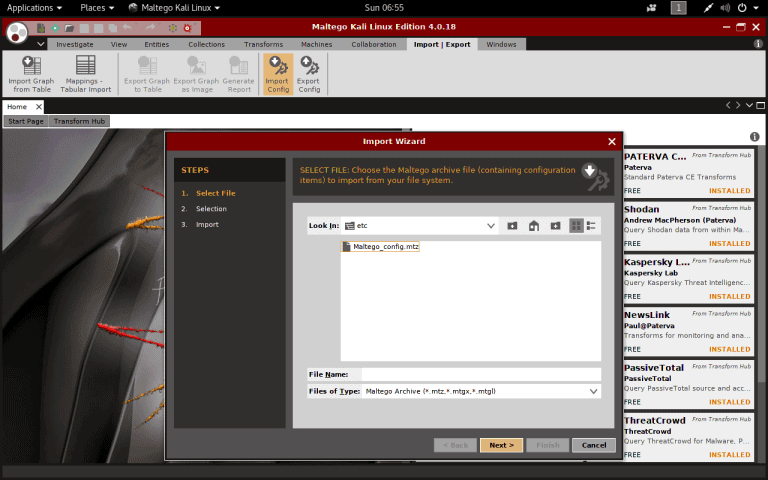Open the Collections ribbon tab
This screenshot has height=480, width=768.
click(x=206, y=45)
